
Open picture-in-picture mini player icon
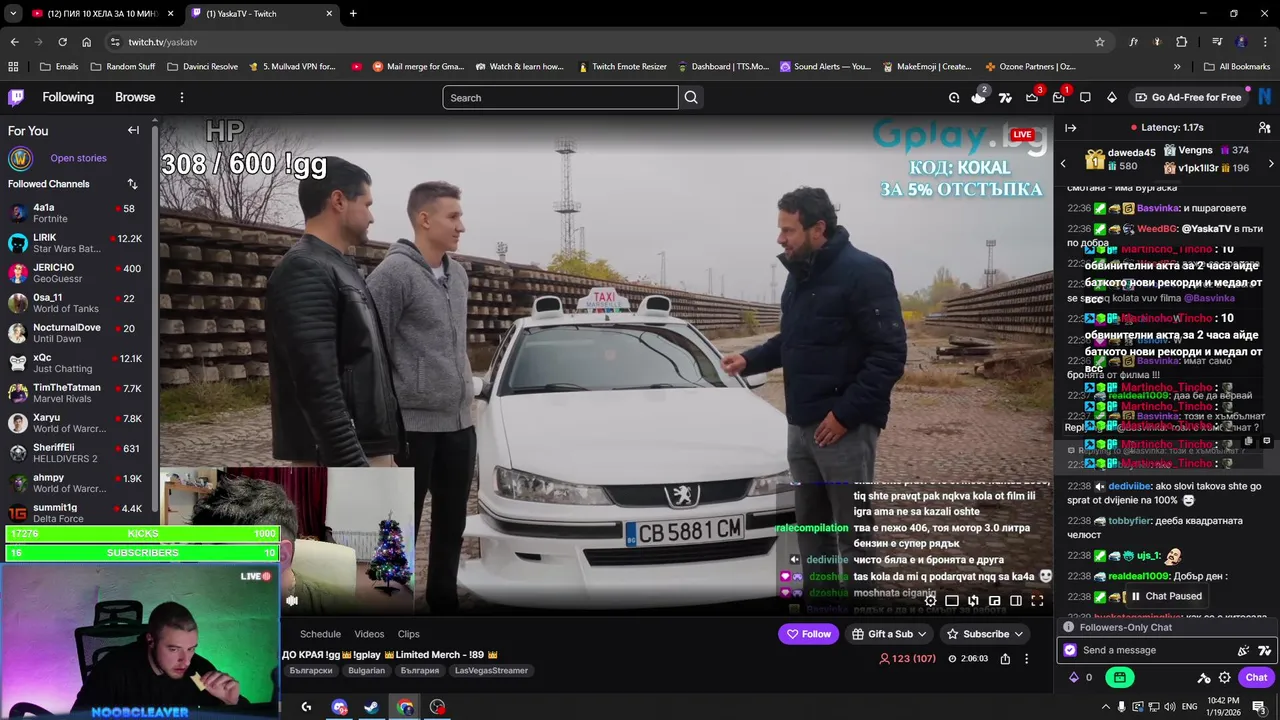click(995, 601)
